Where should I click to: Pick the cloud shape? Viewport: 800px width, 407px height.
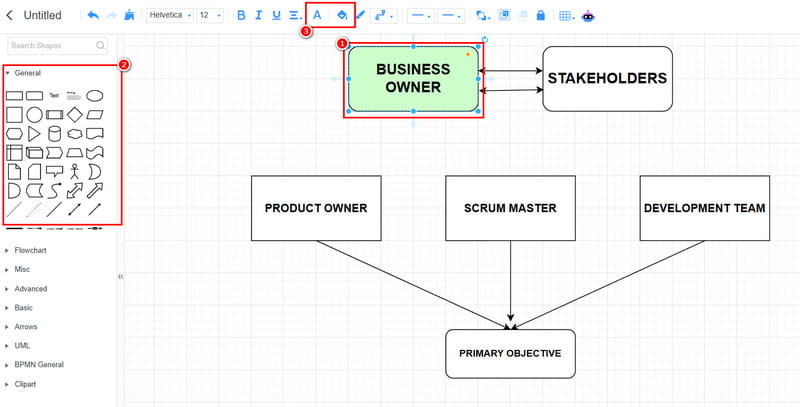tap(74, 134)
